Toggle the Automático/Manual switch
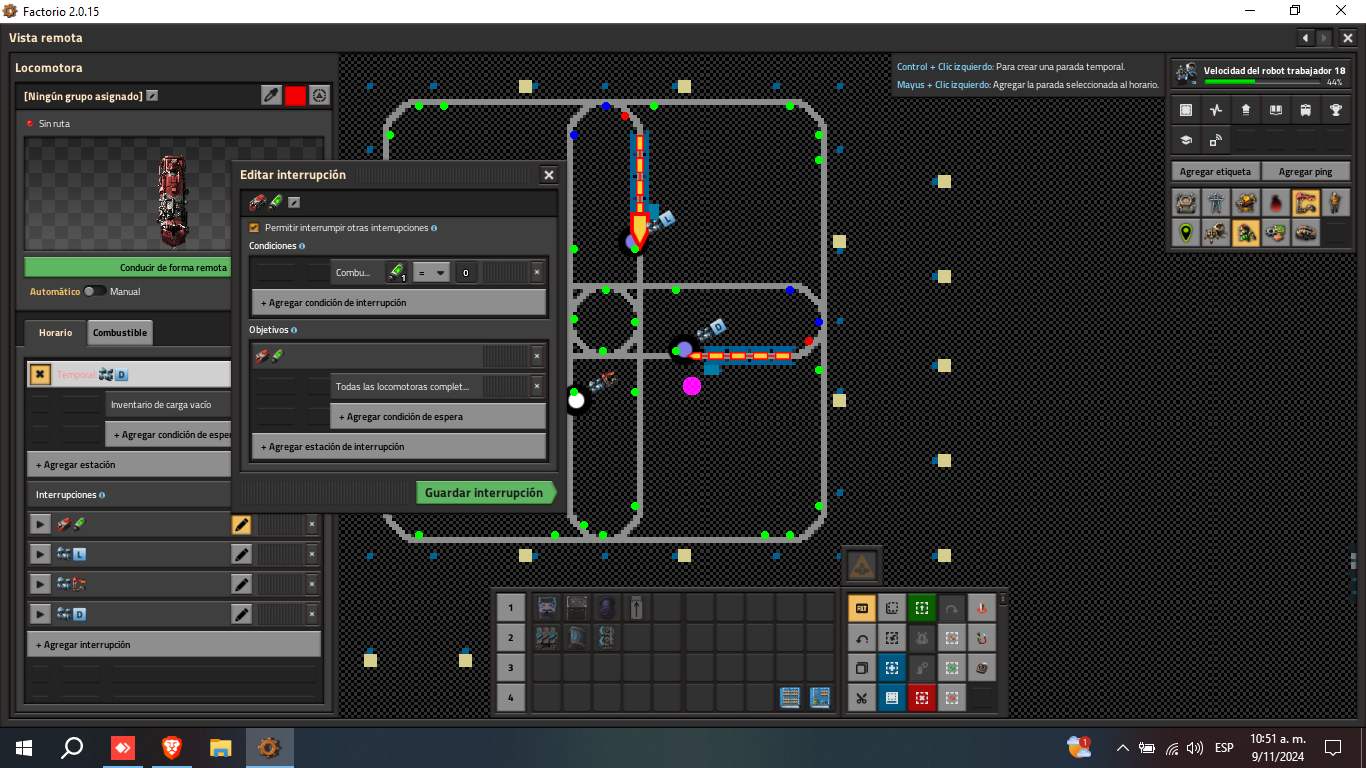Image resolution: width=1366 pixels, height=768 pixels. [x=95, y=291]
